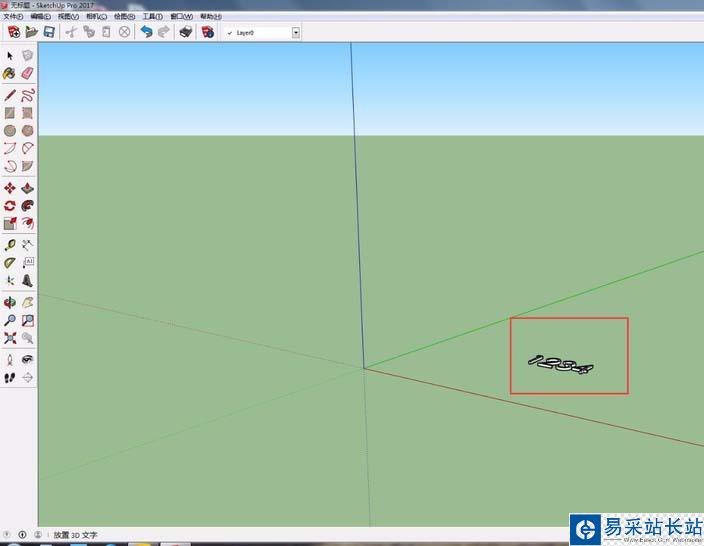Click the Paste clipboard icon

pyautogui.click(x=106, y=32)
